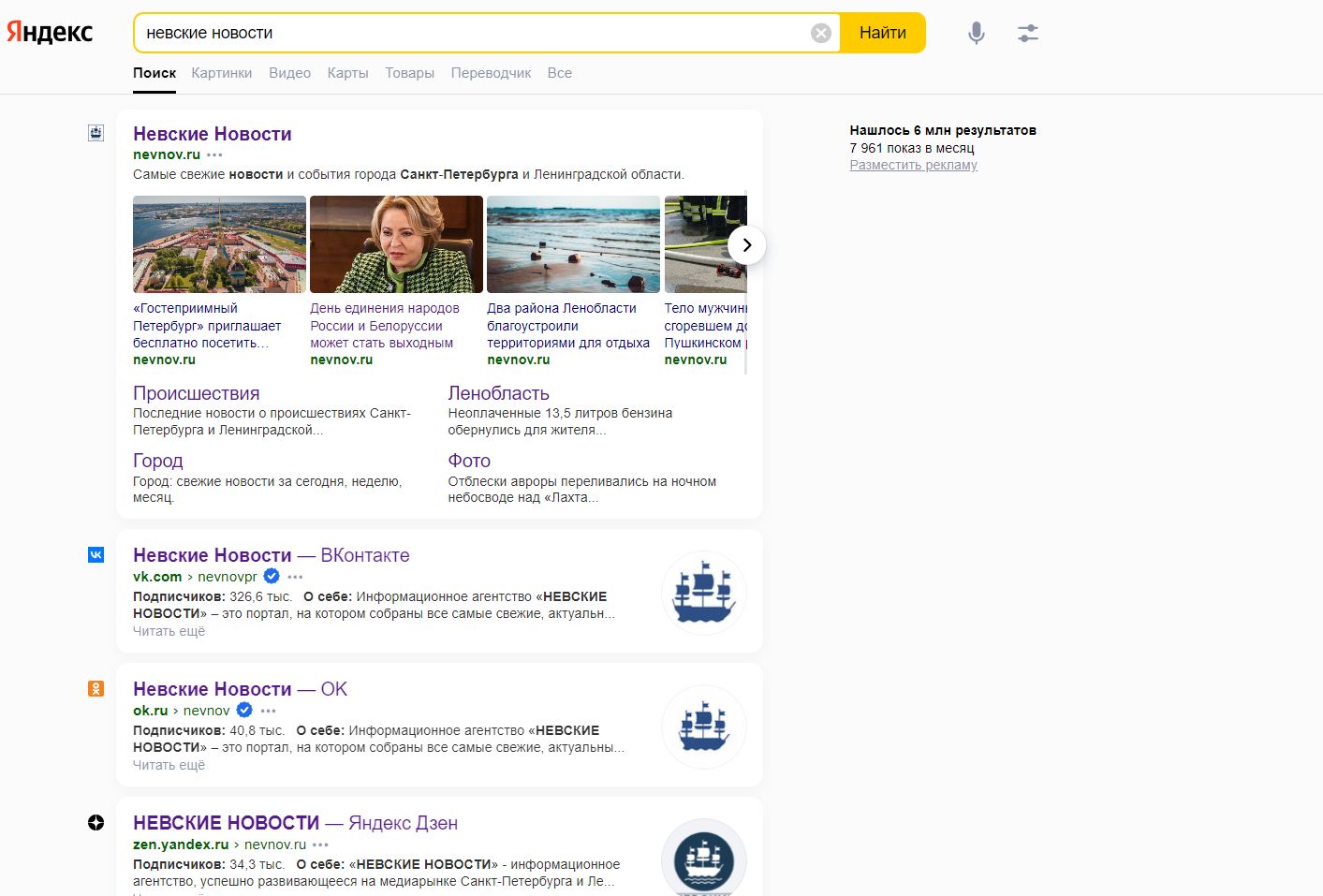
Task: Click nevnov.ru source under День единения headline
Action: click(341, 360)
